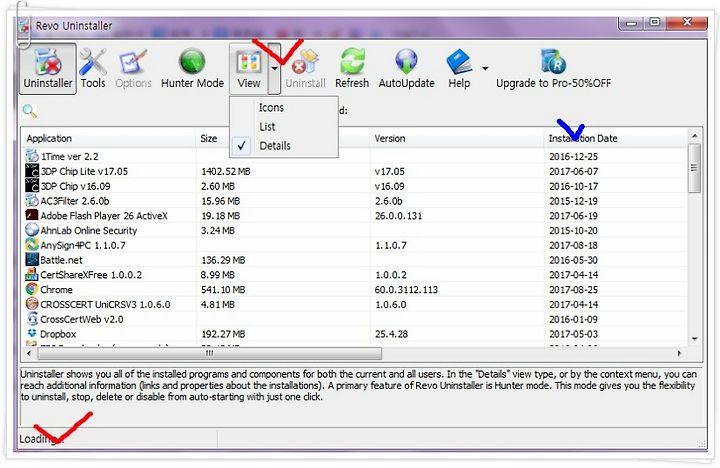
Task: Select the 3DP Chip v16.09 icon
Action: tap(32, 186)
